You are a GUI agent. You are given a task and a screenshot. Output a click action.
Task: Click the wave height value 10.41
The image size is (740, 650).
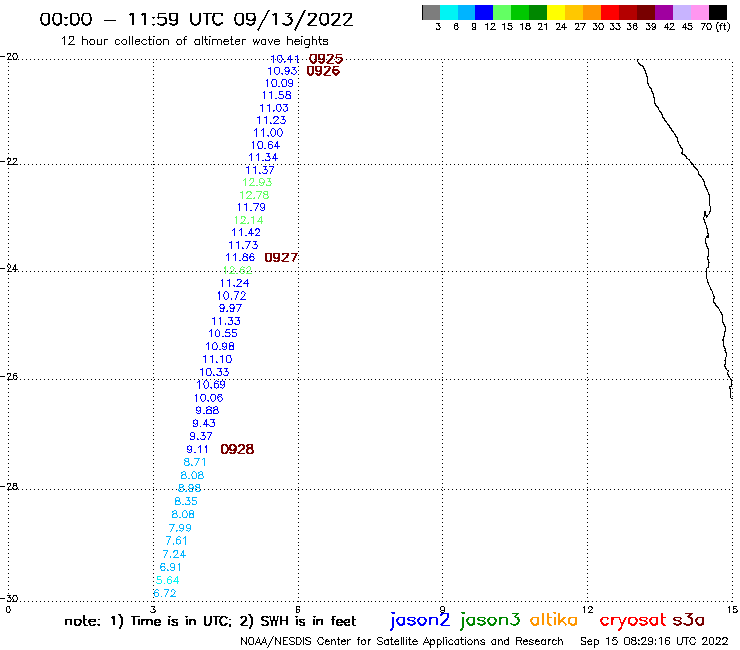(285, 59)
